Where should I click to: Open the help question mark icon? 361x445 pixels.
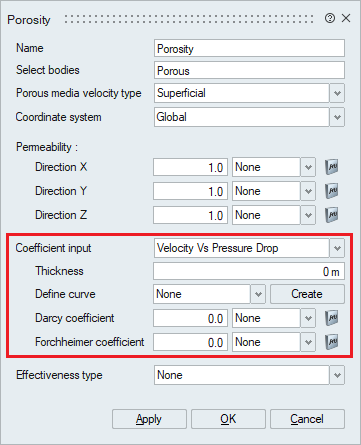click(330, 18)
